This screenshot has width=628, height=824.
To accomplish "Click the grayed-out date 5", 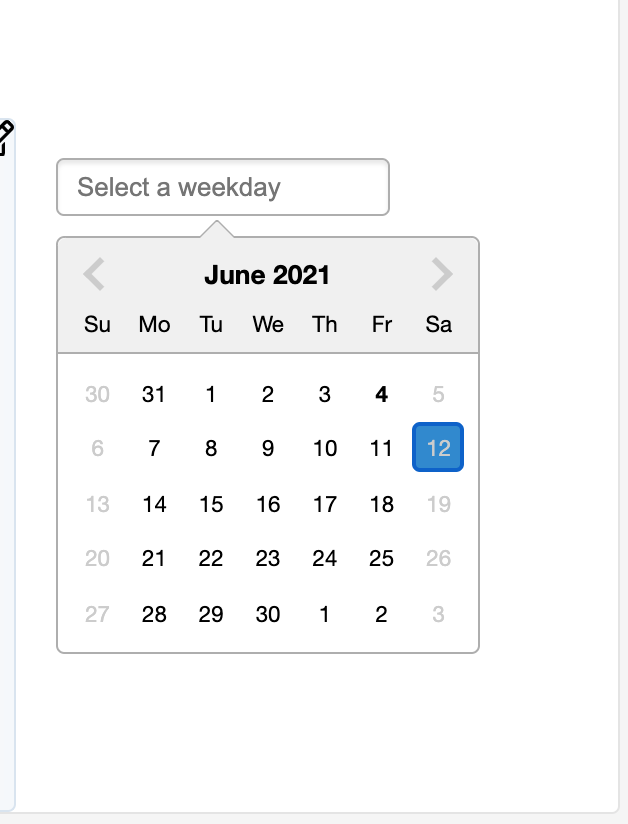I will (x=438, y=394).
